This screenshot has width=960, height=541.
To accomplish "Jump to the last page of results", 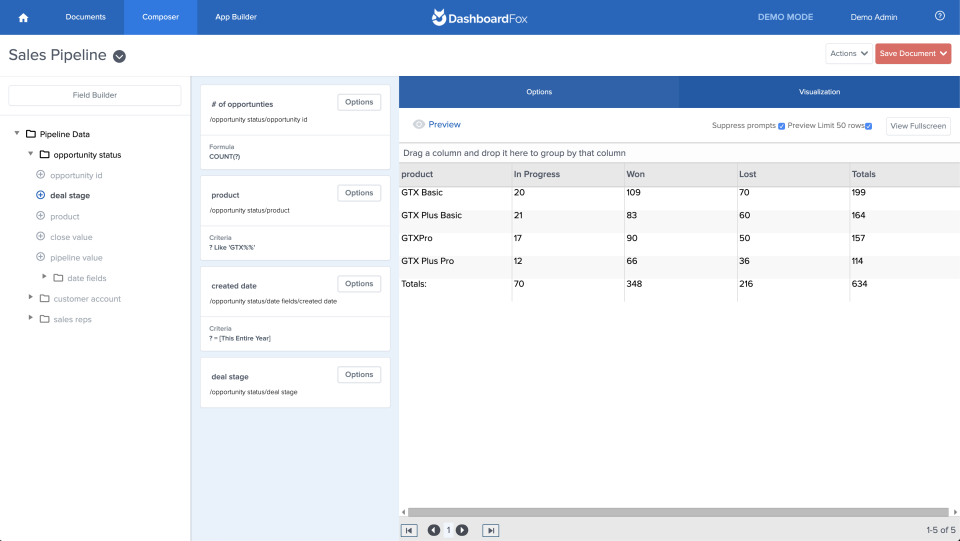I will click(490, 530).
